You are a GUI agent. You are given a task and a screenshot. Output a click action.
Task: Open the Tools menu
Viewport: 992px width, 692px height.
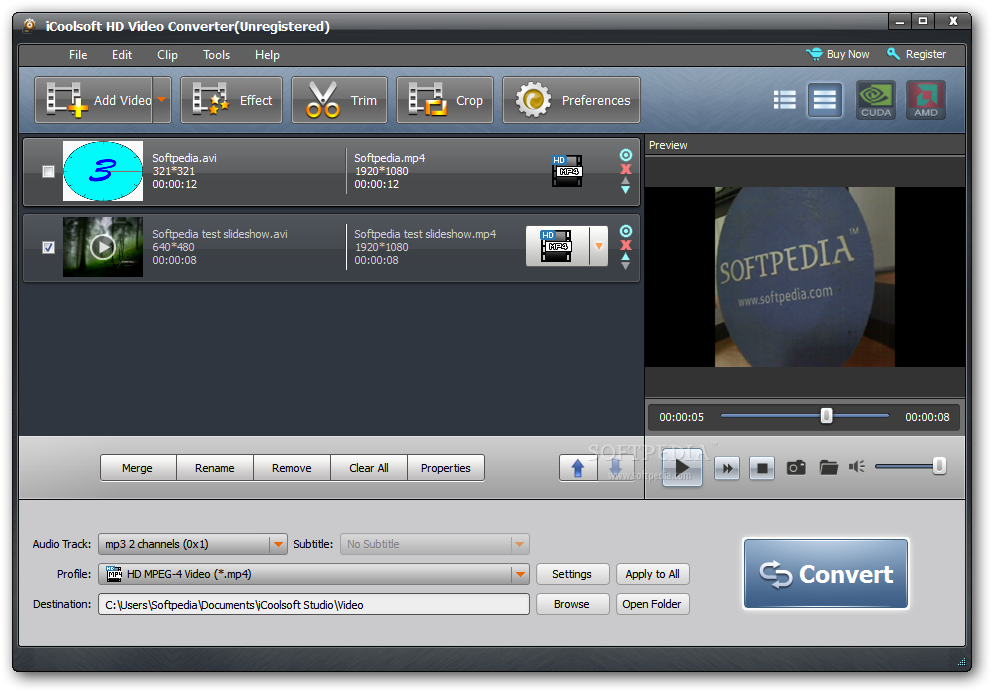click(x=216, y=55)
